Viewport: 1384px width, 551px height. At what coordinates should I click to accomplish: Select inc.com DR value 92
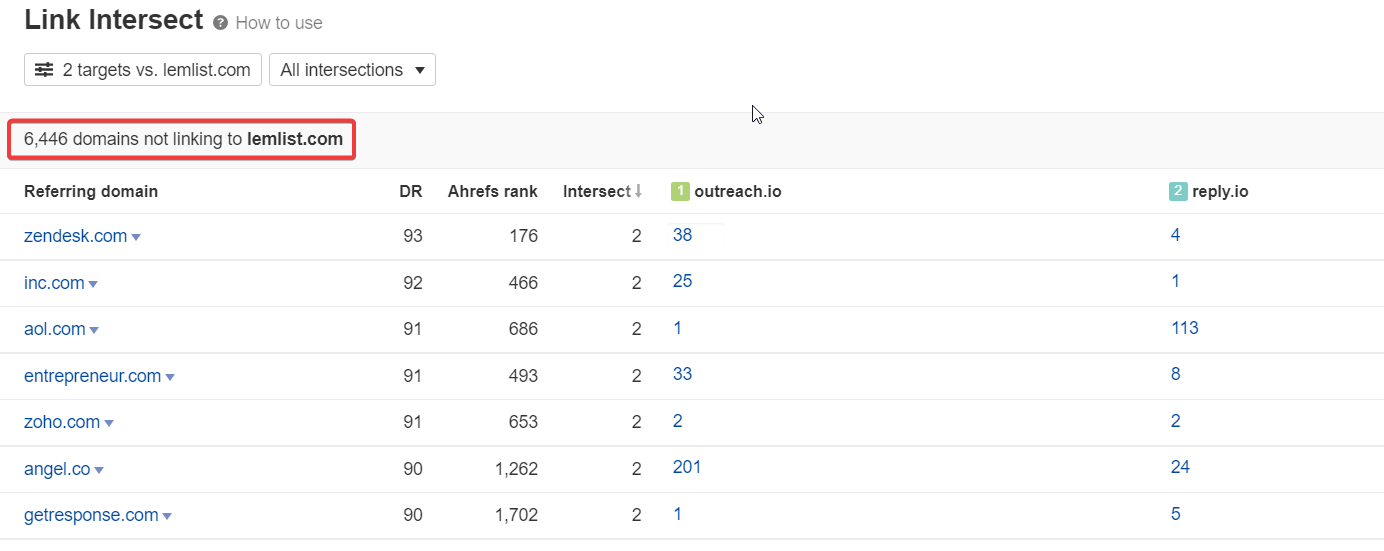pos(412,283)
